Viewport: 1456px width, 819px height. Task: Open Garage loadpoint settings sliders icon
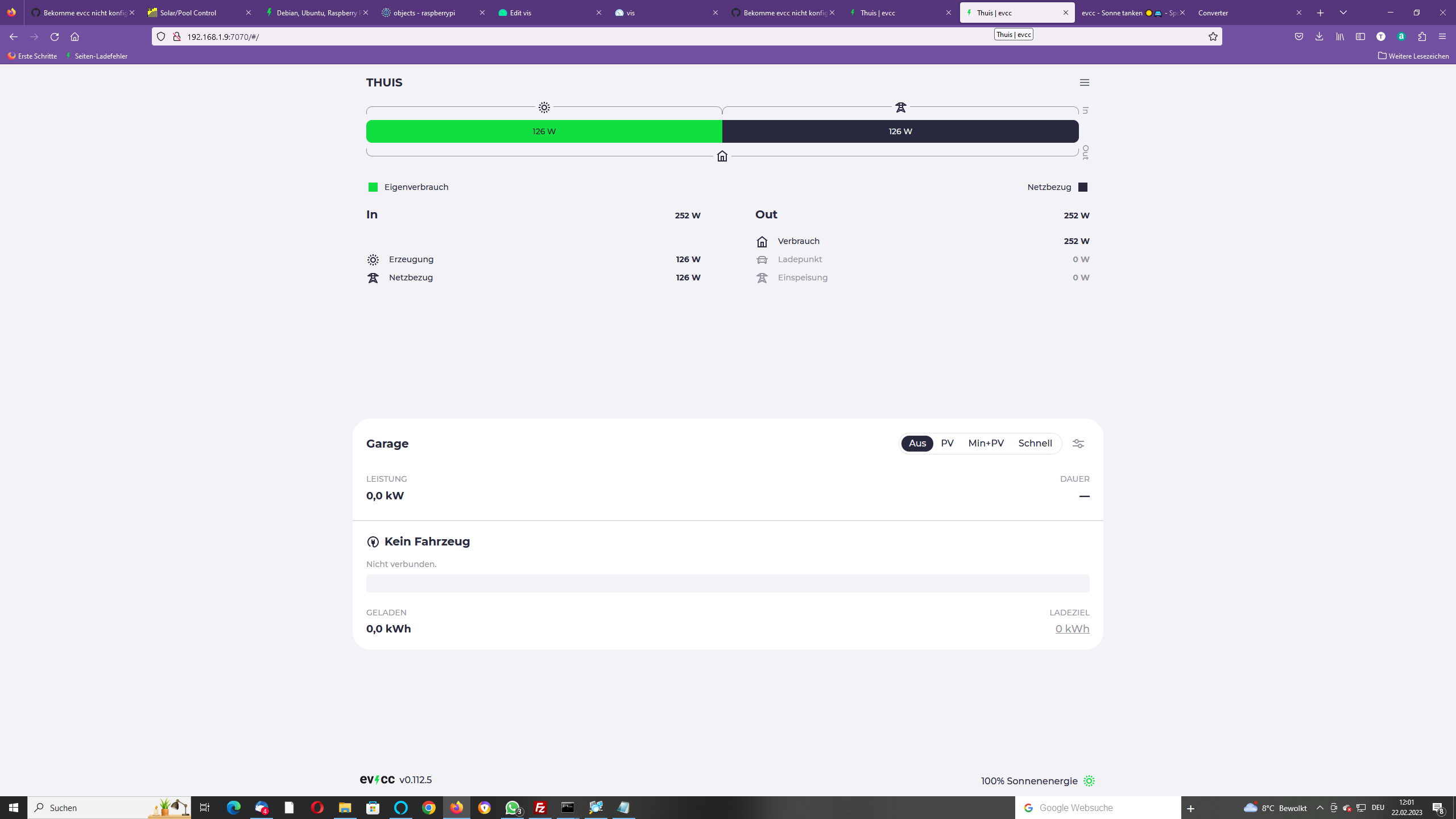point(1078,444)
